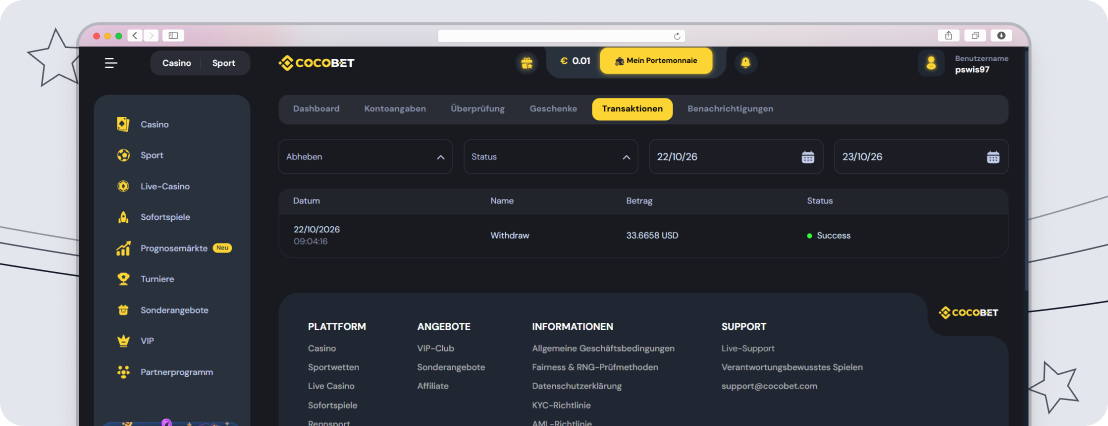Open the Kontoangaben tab
The image size is (1108, 426).
(395, 109)
